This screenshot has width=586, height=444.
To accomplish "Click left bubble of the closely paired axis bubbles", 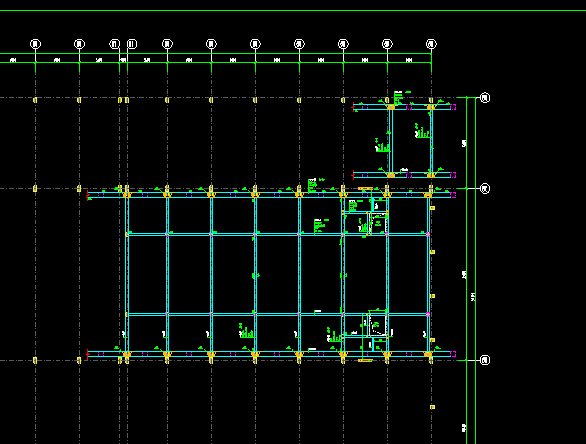I will 115,44.
